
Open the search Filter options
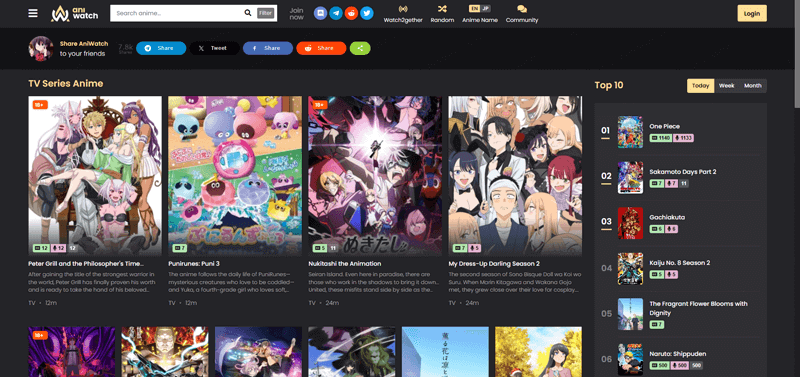coord(265,13)
